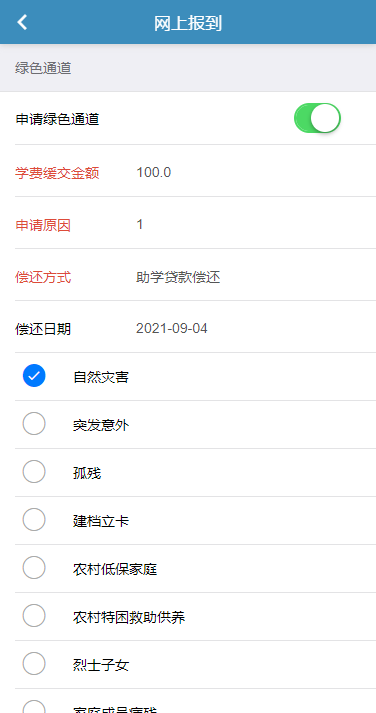Mark the 烈士子女 option
Screen dimensions: 376x713
point(34,663)
